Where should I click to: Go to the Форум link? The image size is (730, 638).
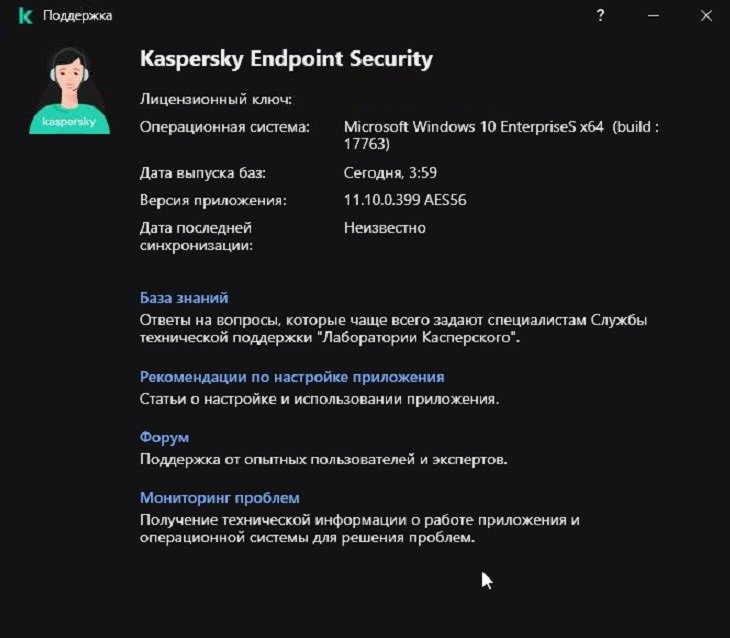pyautogui.click(x=164, y=437)
